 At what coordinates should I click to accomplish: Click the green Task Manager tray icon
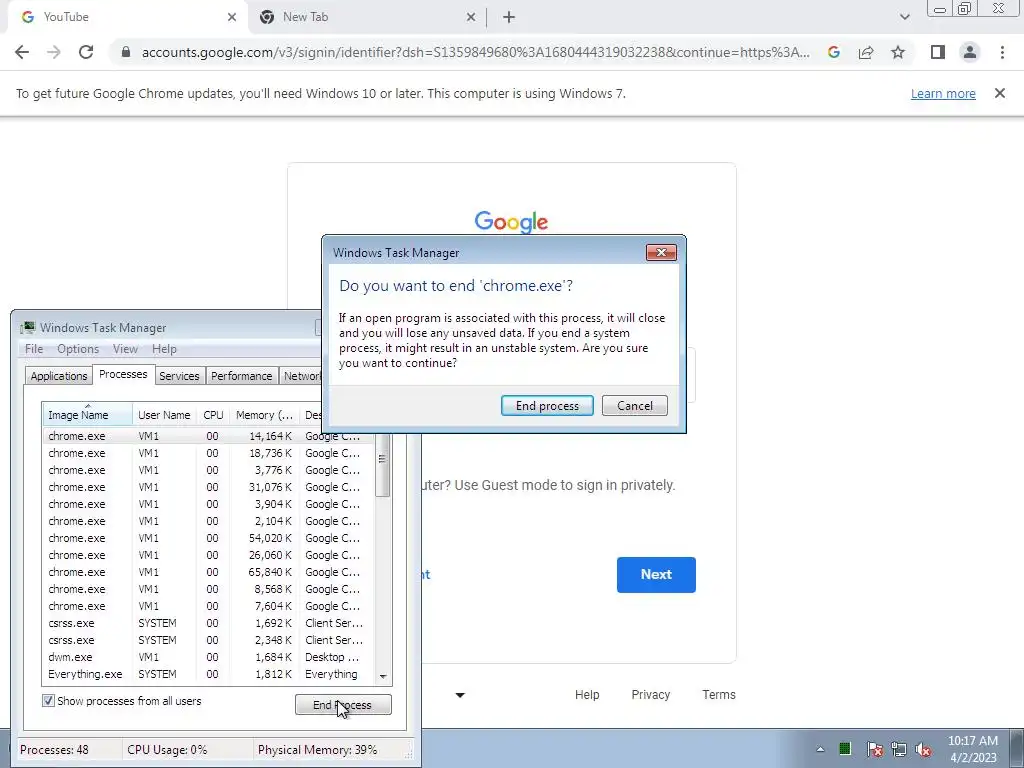(x=845, y=748)
